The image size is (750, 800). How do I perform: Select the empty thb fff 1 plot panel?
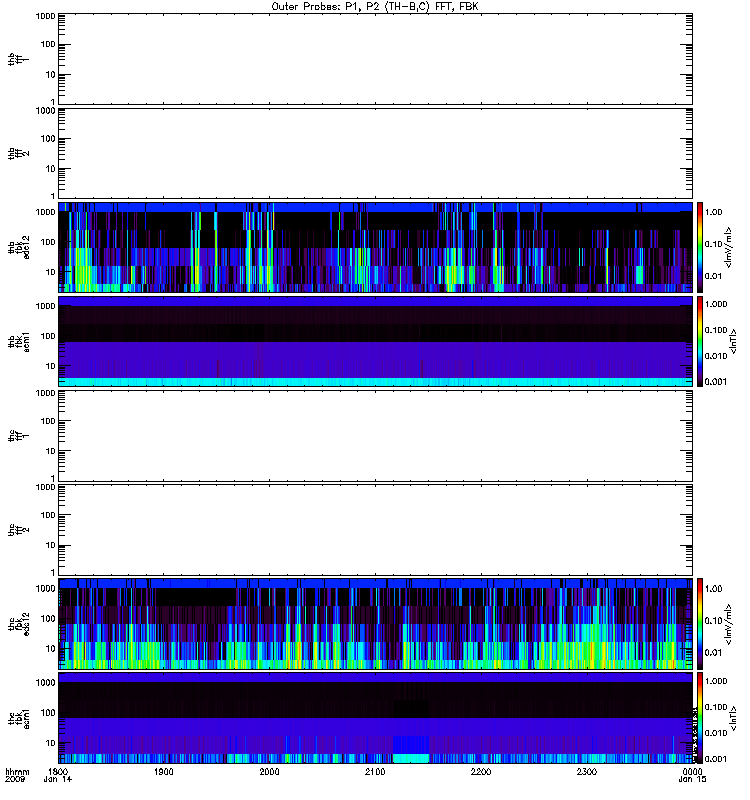point(376,59)
